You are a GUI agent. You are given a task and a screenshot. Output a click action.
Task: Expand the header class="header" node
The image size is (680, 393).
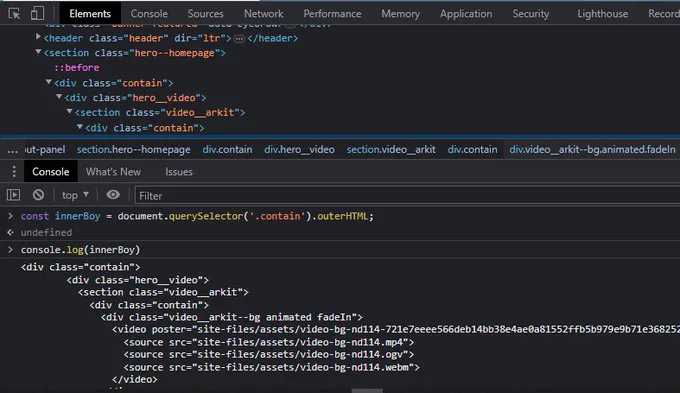coord(38,37)
